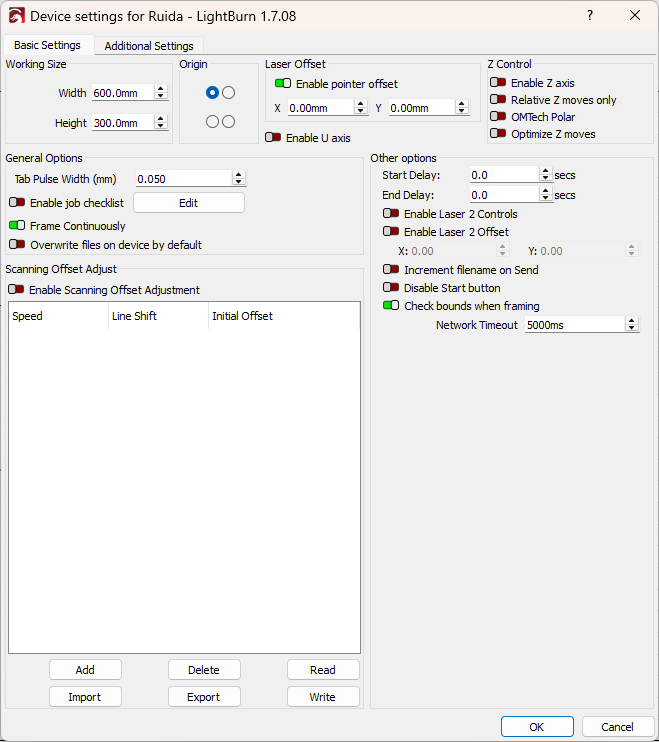Toggle Overwrite files on device by default
The width and height of the screenshot is (659, 742).
coord(17,244)
